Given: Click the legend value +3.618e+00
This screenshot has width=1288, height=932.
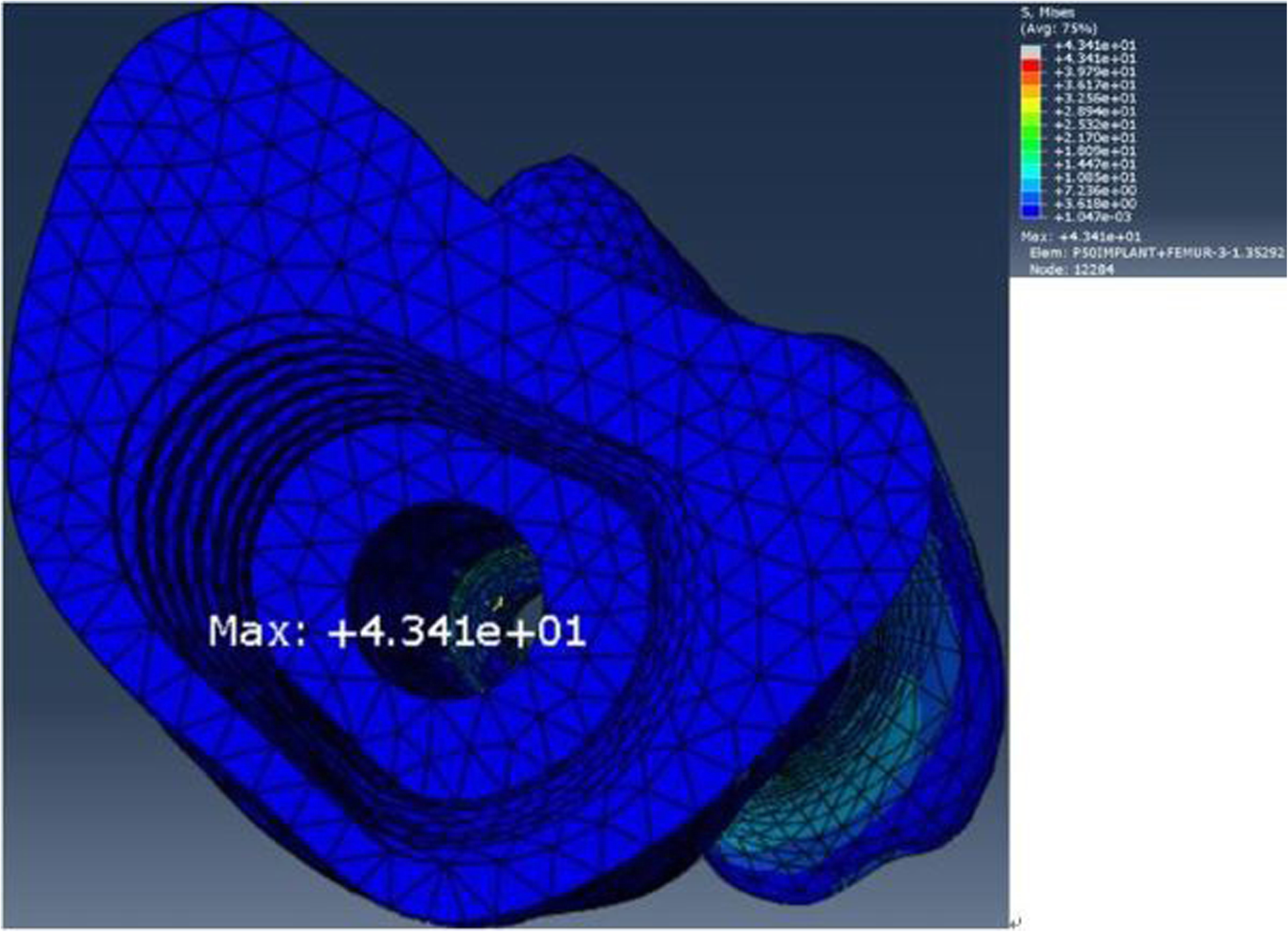Looking at the screenshot, I should pyautogui.click(x=1095, y=204).
